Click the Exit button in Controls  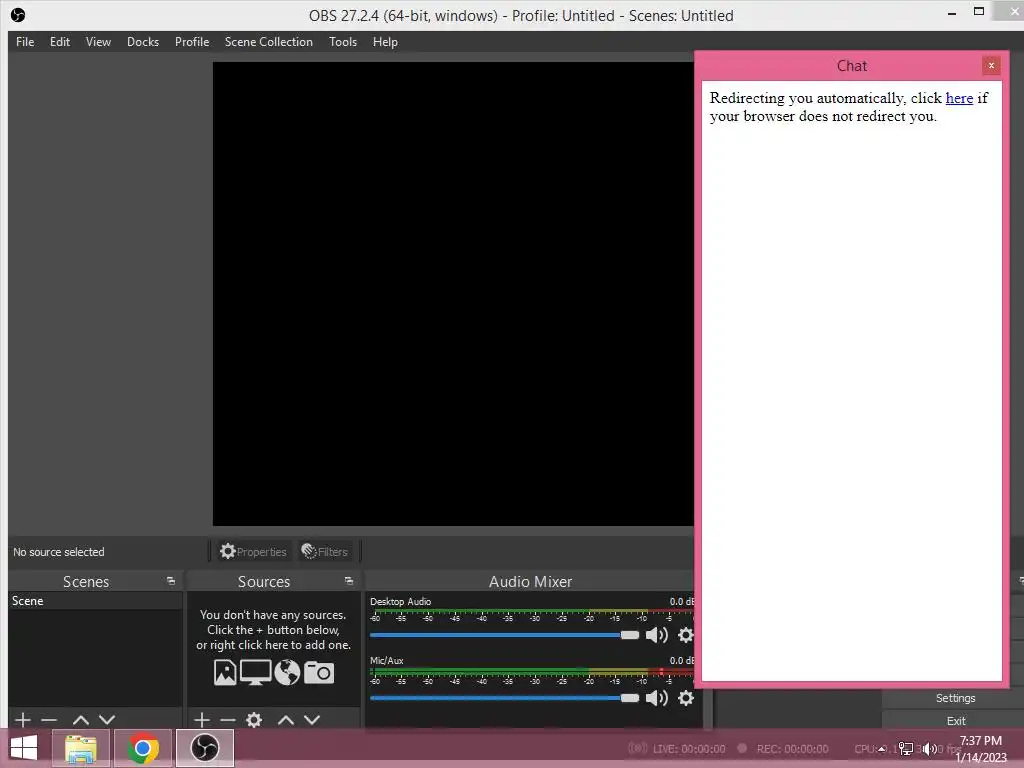tap(955, 721)
